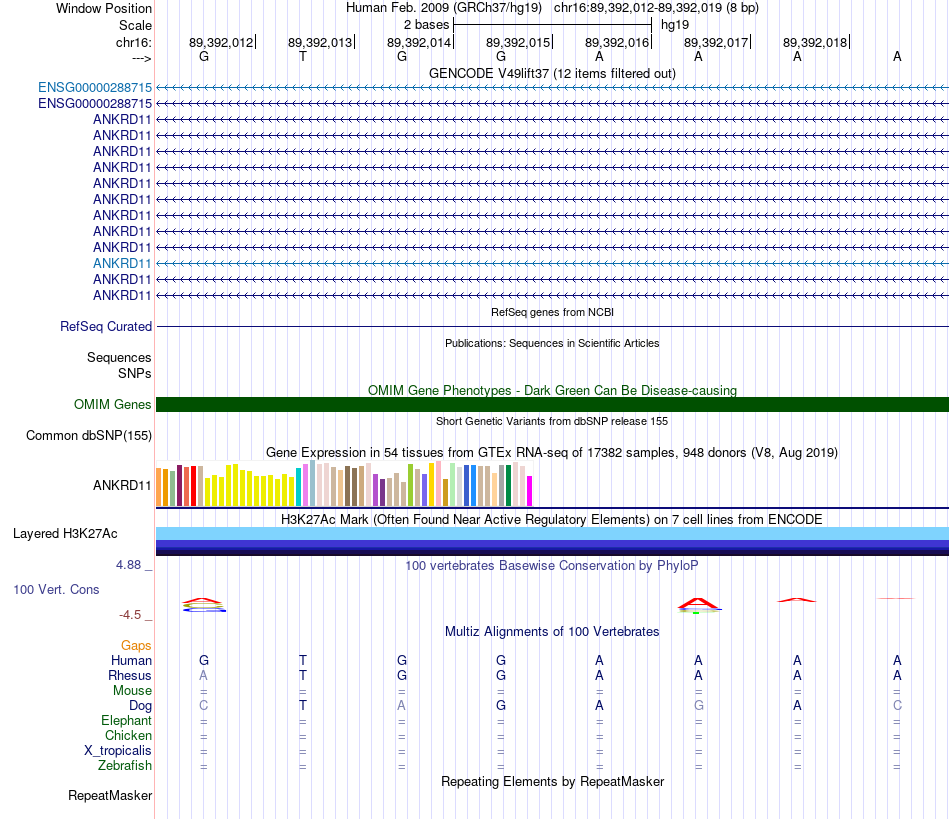950x819 pixels.
Task: Click the Window Position label
Action: tap(104, 8)
